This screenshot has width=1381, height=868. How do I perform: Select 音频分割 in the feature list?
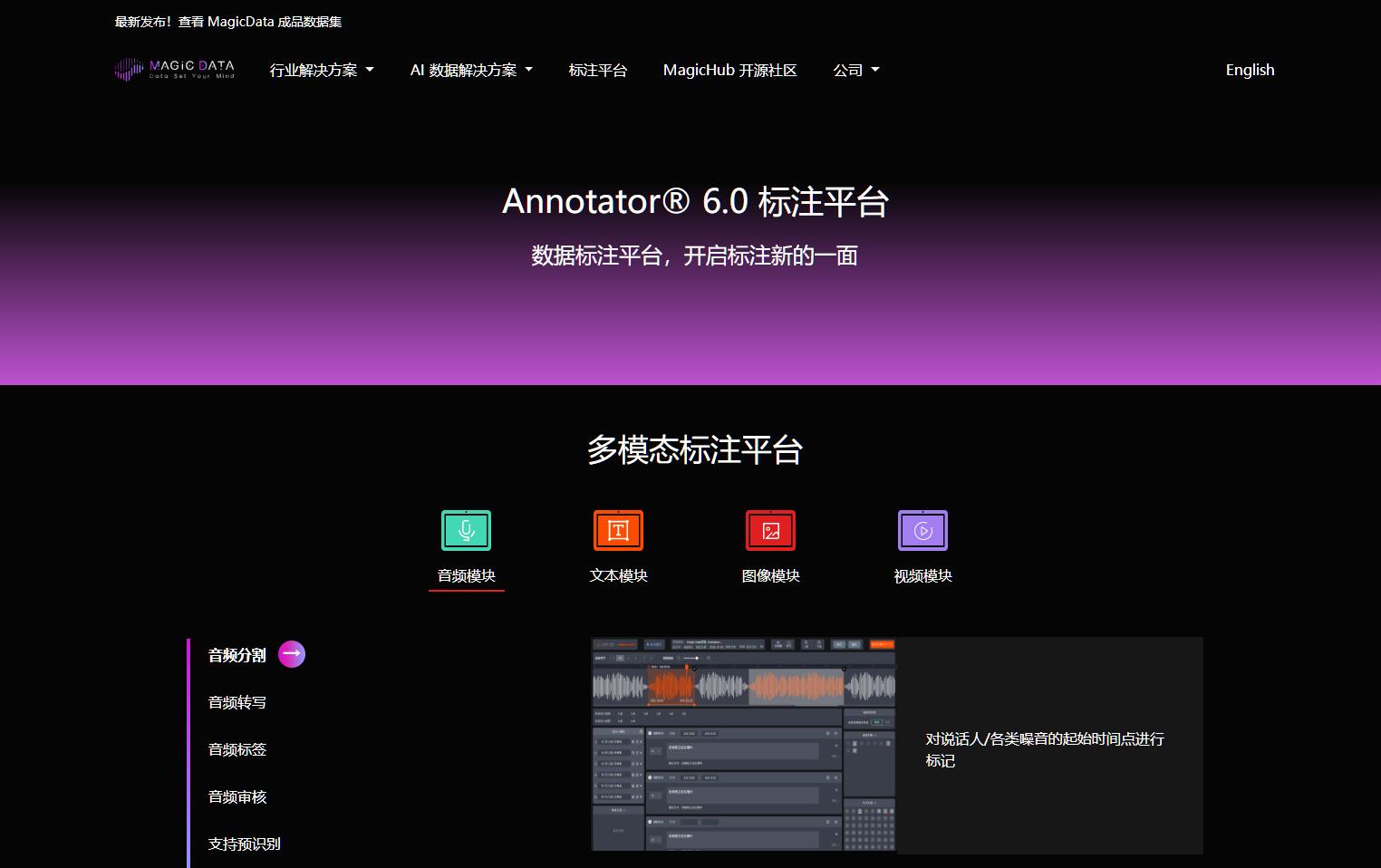click(237, 655)
